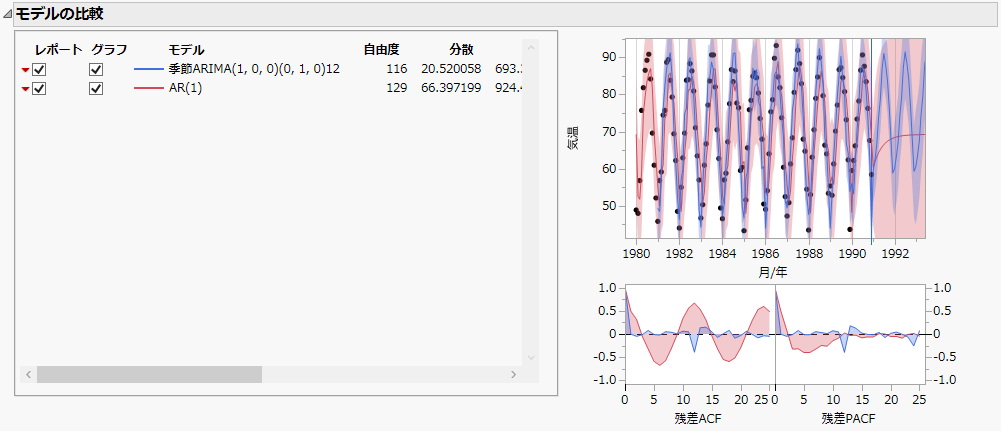1001x431 pixels.
Task: Click the red line swatch for AR(1)
Action: 149,89
